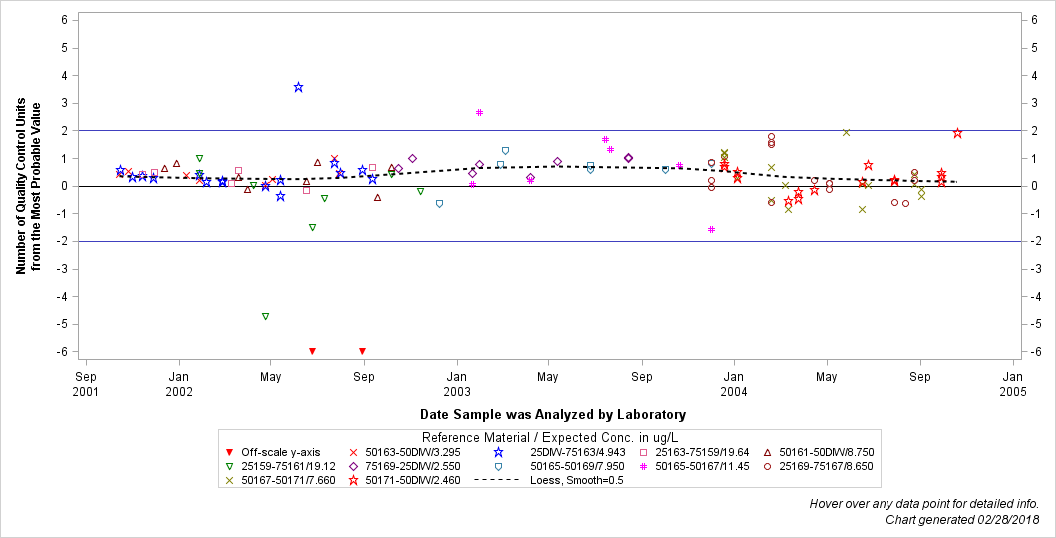The image size is (1056, 538).
Task: Click the legend title 'Reference Material / Expected Conc. in ug/L'
Action: [x=550, y=436]
